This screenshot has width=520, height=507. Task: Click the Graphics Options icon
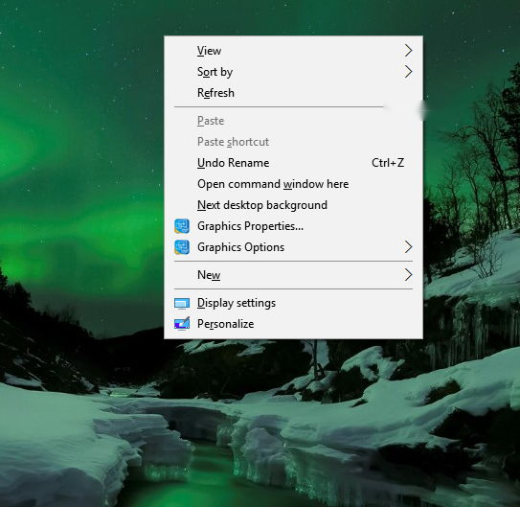point(182,247)
